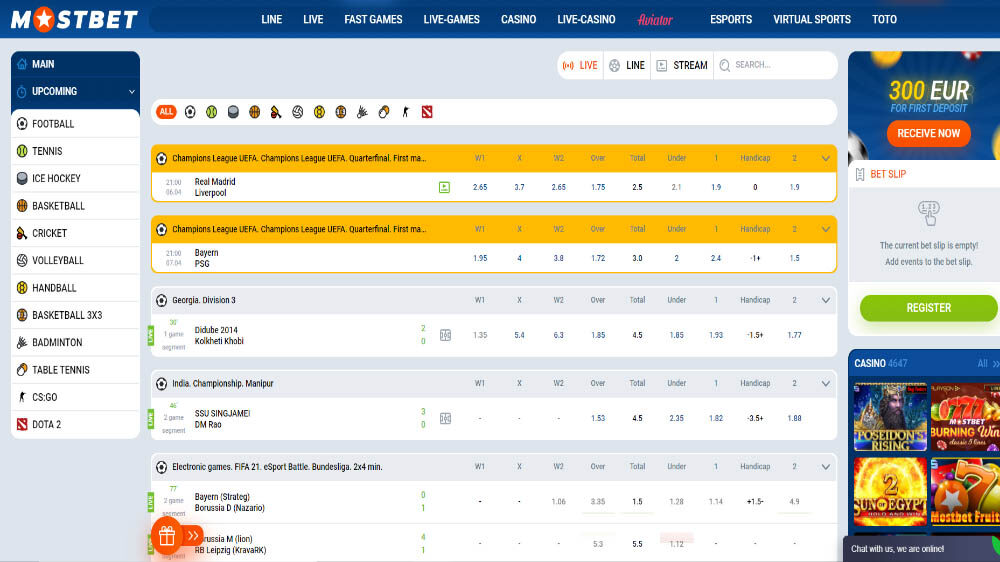Select table tennis icon in filter bar

pyautogui.click(x=384, y=112)
